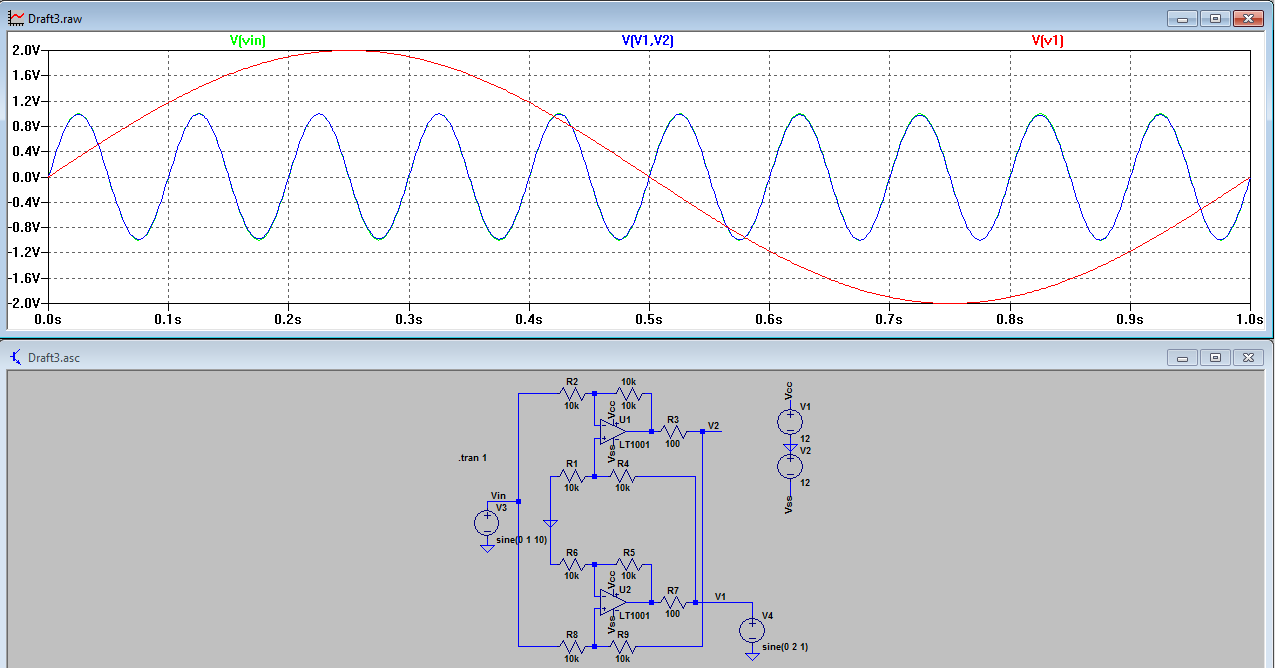This screenshot has height=668, width=1280.
Task: Select the ground symbol under V4 source
Action: tap(751, 656)
